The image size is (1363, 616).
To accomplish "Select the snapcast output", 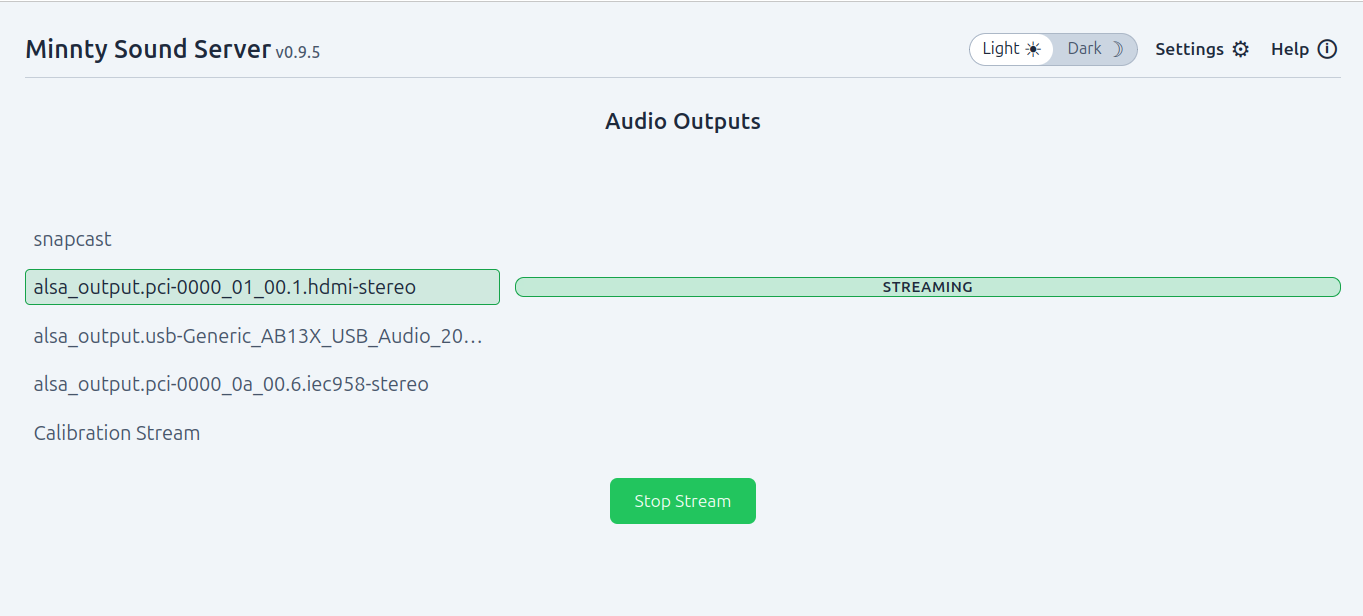I will tap(262, 239).
